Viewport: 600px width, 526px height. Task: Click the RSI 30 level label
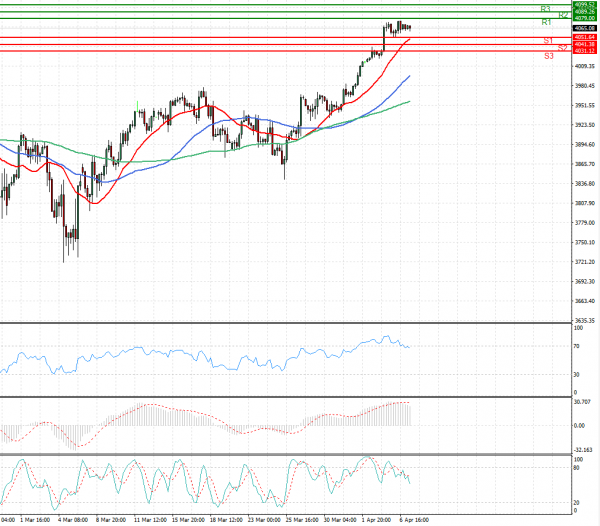(x=576, y=375)
